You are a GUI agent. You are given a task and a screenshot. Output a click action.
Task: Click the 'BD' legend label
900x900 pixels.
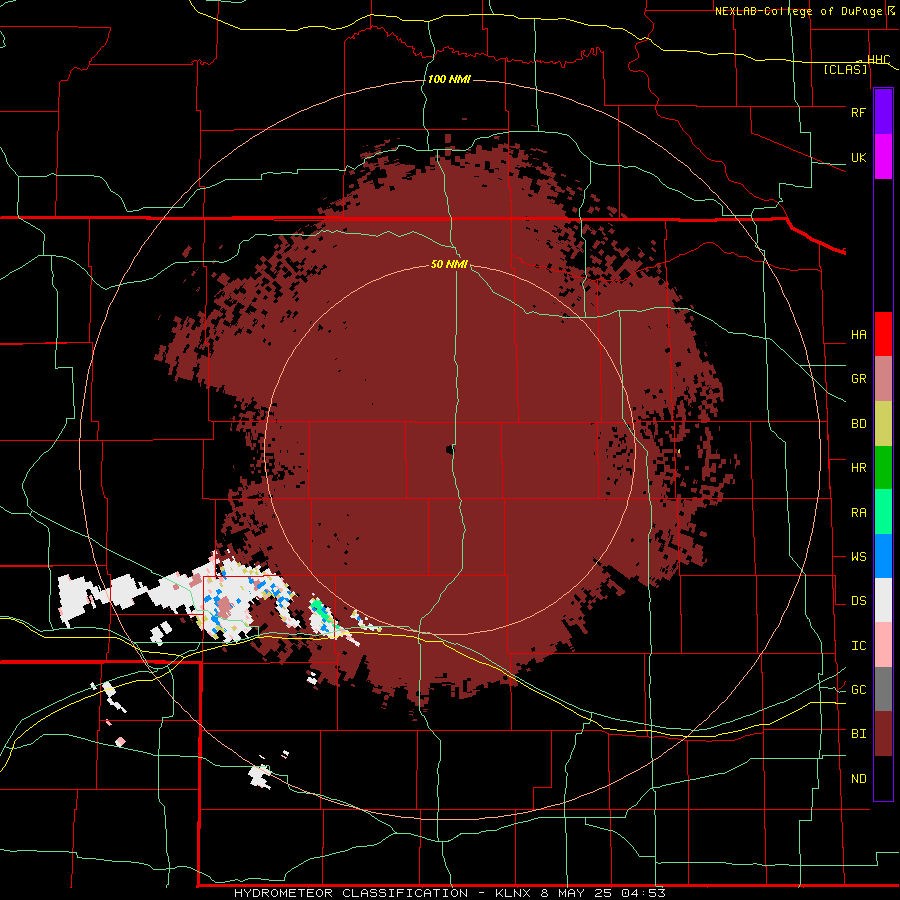click(858, 424)
